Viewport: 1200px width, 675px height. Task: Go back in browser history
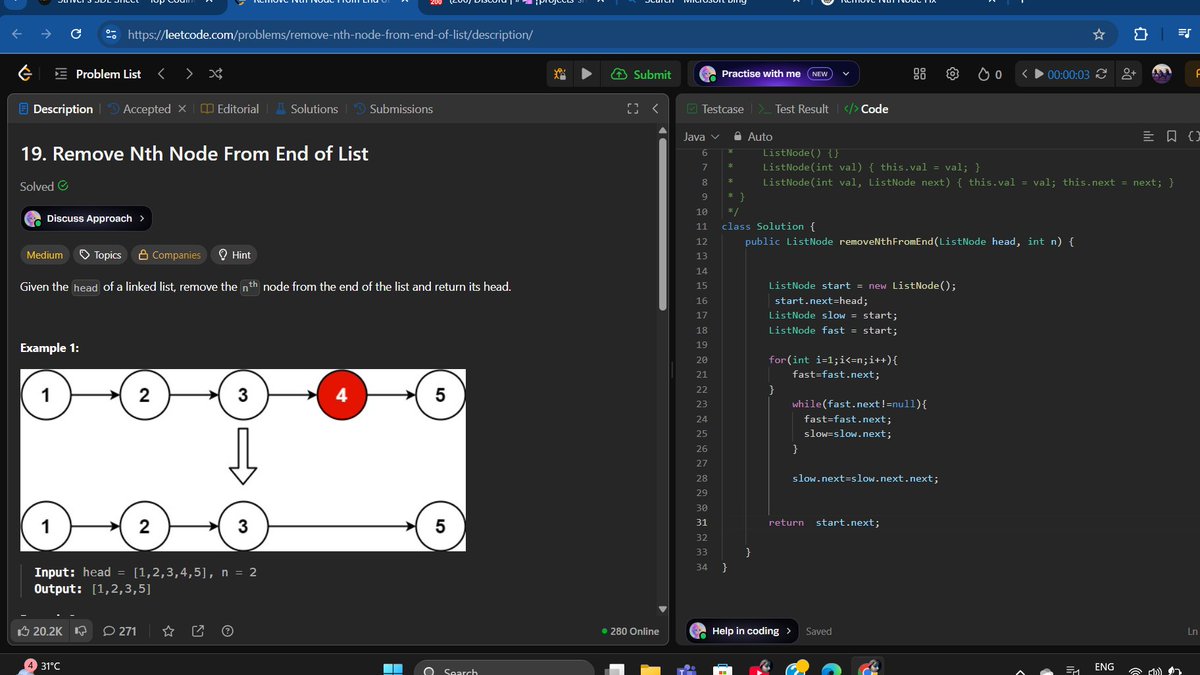pyautogui.click(x=17, y=35)
